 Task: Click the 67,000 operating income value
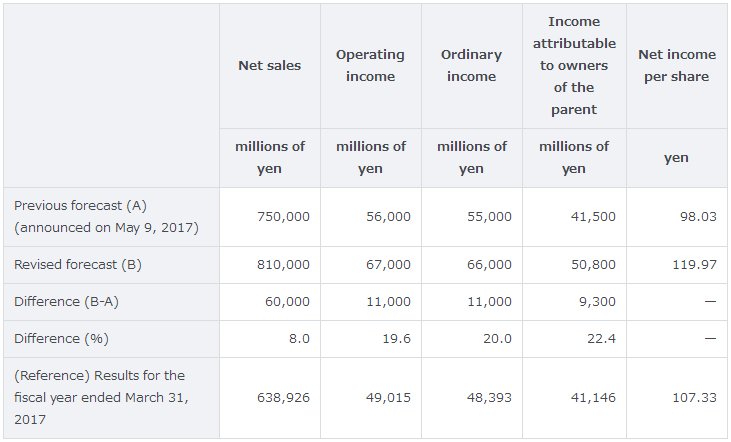pyautogui.click(x=388, y=265)
